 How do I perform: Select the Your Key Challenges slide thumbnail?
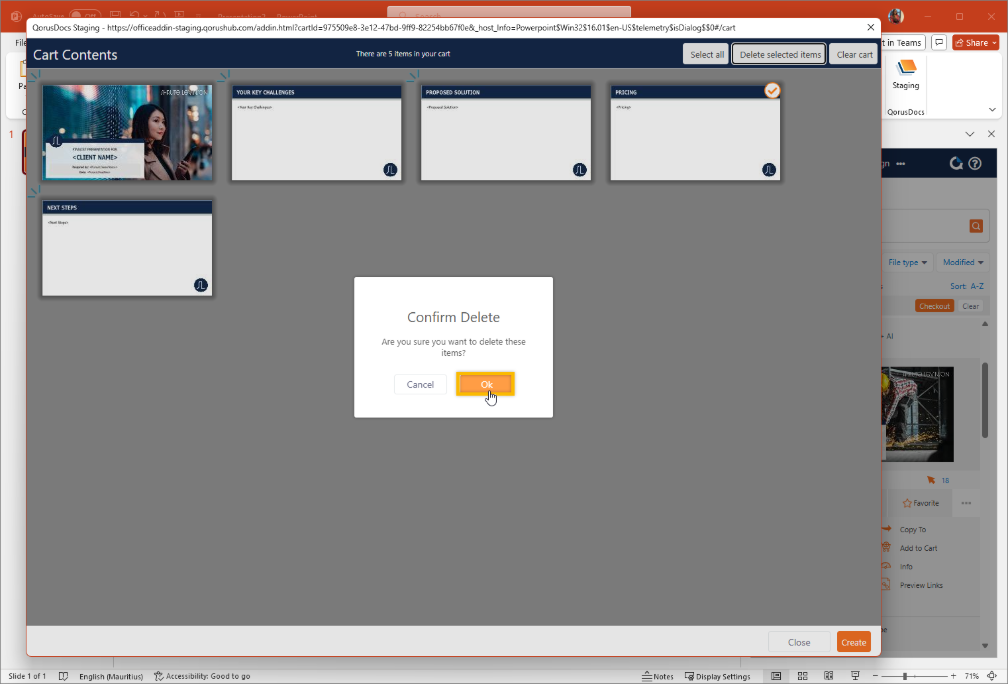coord(316,133)
